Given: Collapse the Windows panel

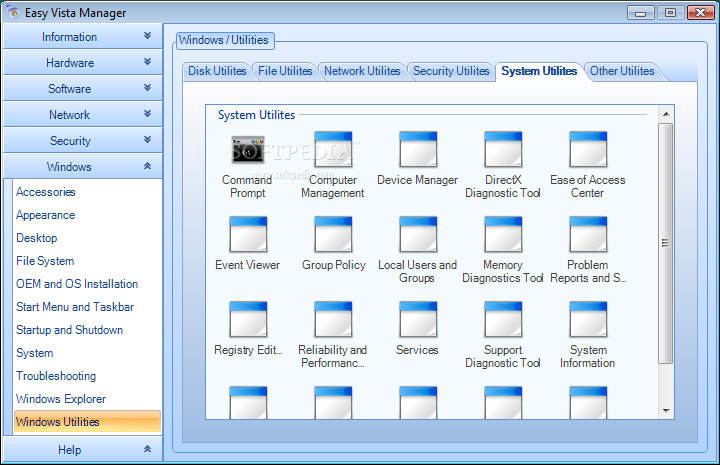Looking at the screenshot, I should pyautogui.click(x=83, y=166).
